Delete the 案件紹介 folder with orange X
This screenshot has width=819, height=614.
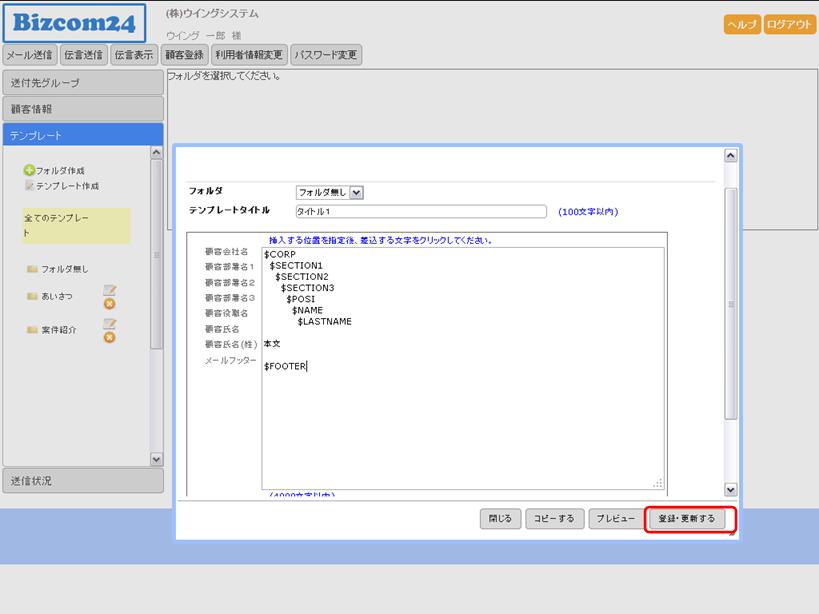click(x=110, y=337)
